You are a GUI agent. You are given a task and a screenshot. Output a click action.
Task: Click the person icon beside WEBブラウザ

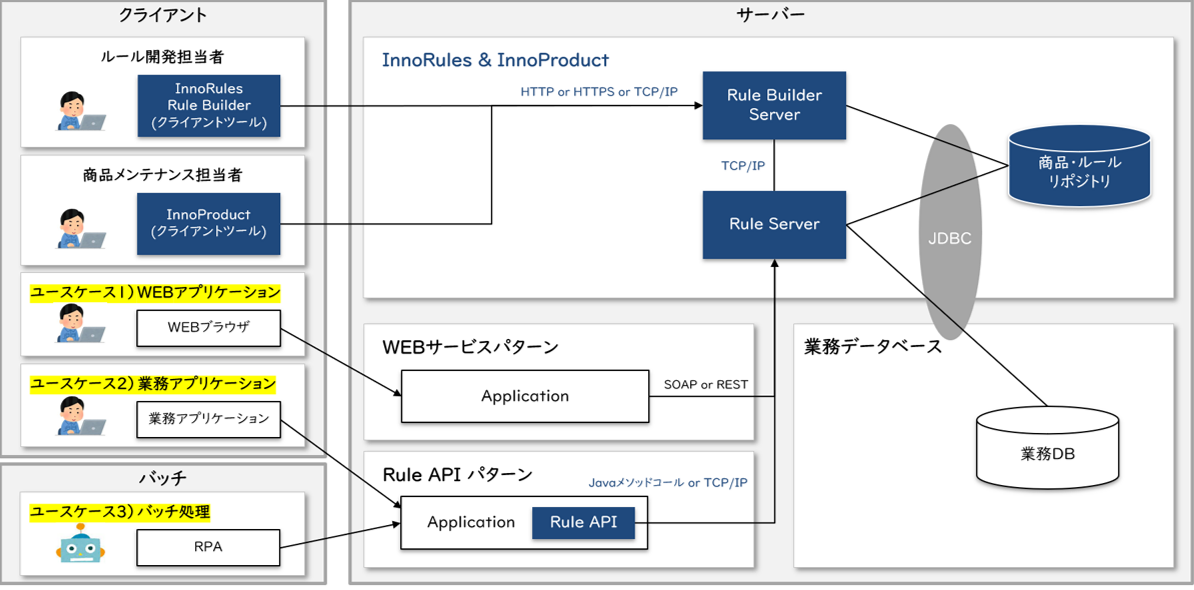81,323
